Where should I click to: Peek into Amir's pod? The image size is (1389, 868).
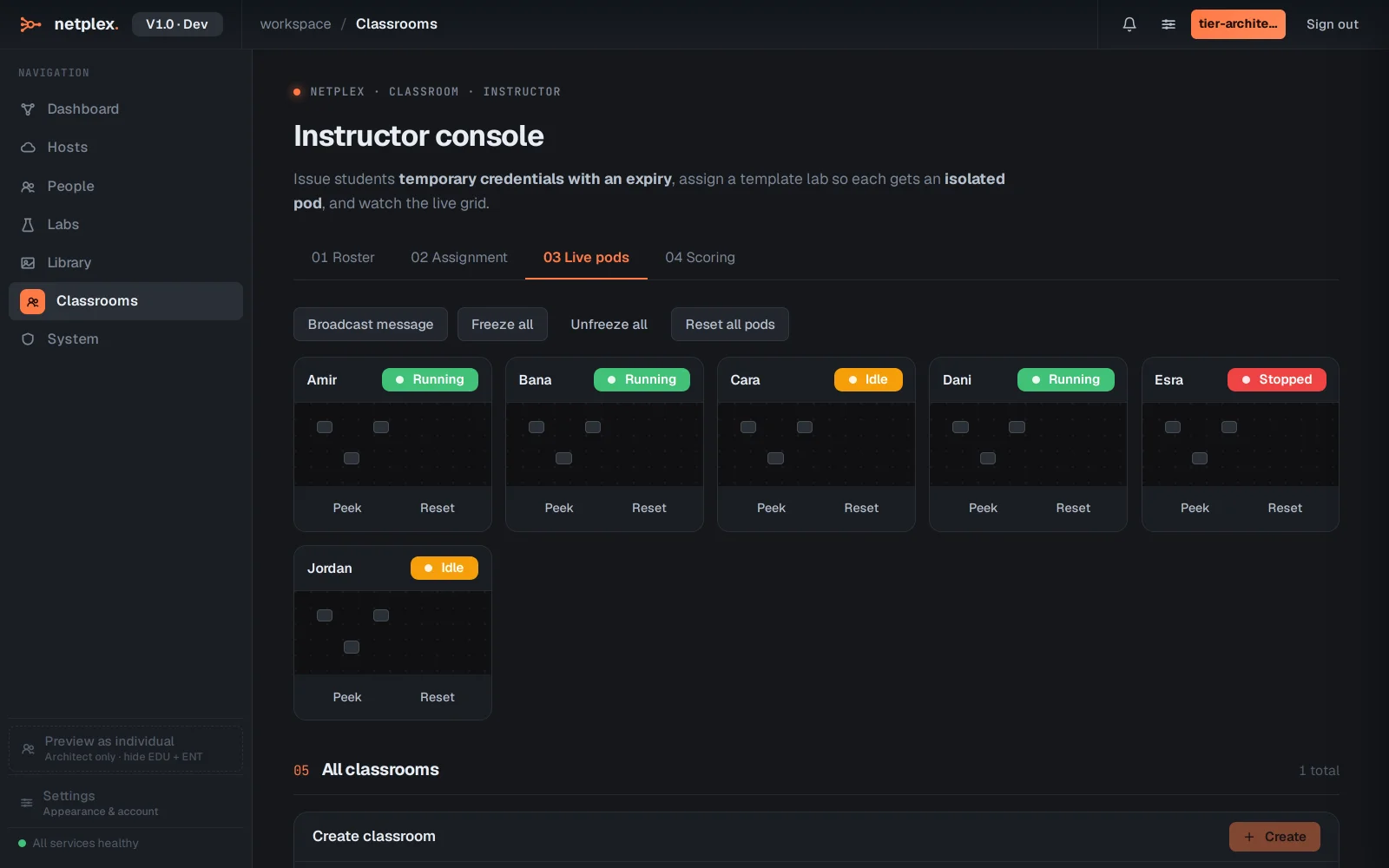click(347, 509)
